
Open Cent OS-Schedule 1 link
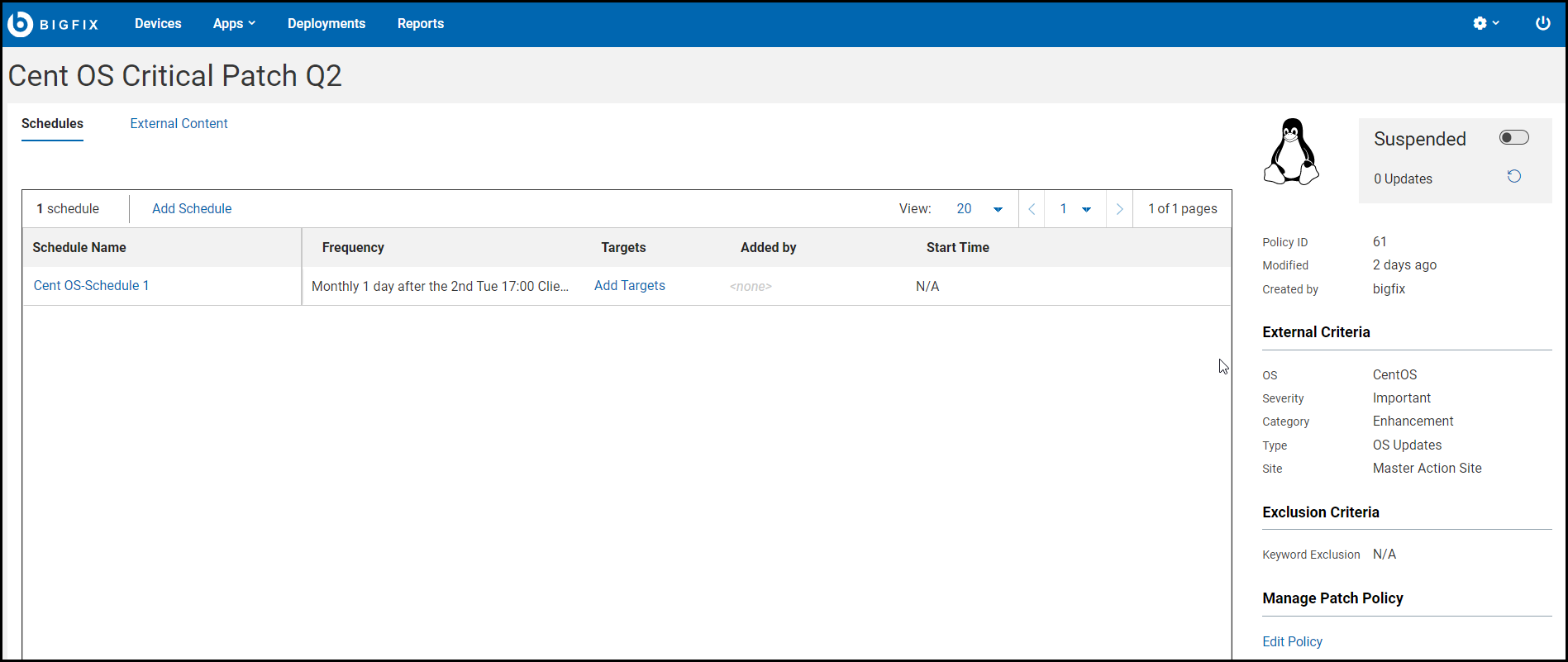coord(92,286)
